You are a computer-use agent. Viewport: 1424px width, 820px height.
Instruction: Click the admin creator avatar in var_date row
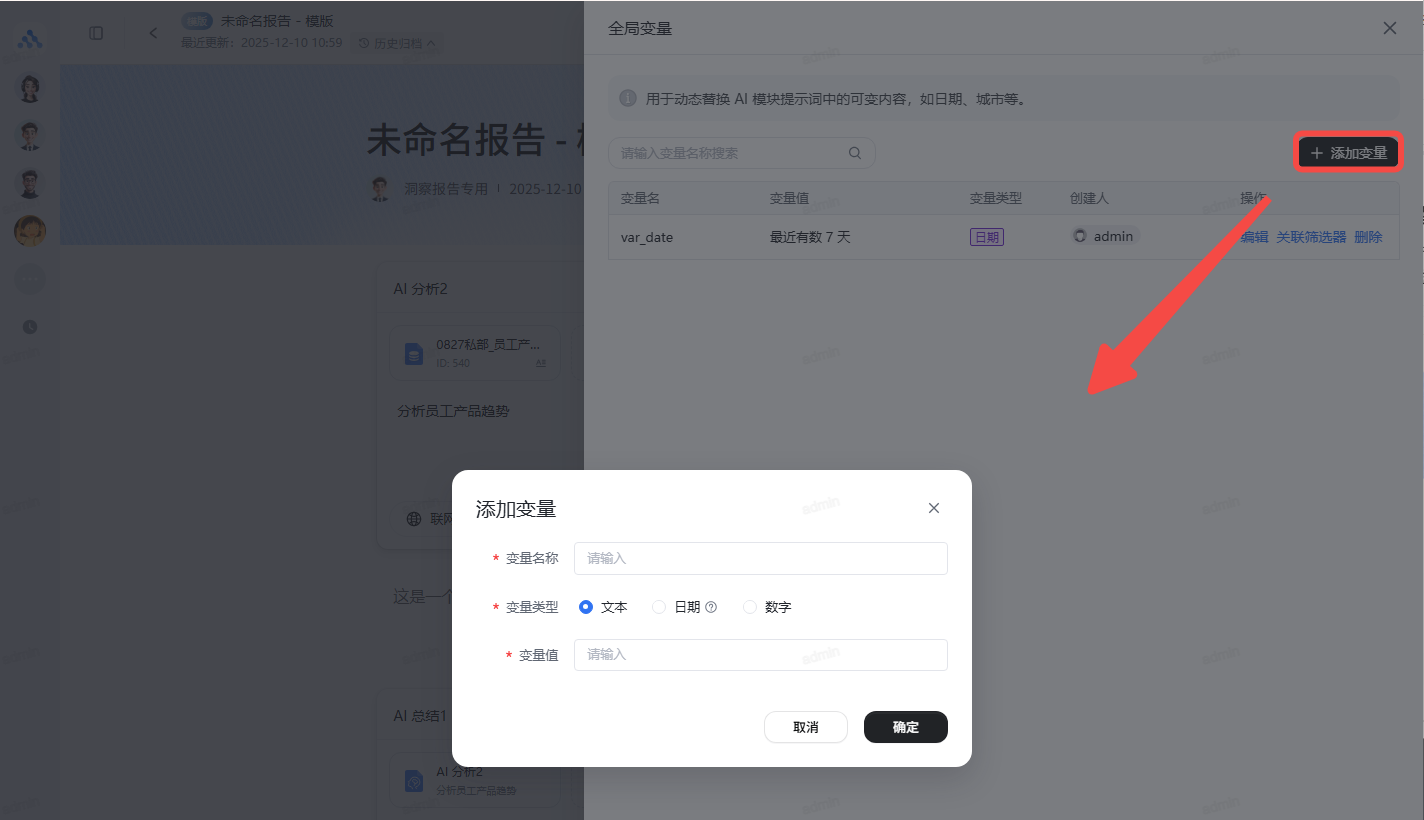[x=1080, y=237]
